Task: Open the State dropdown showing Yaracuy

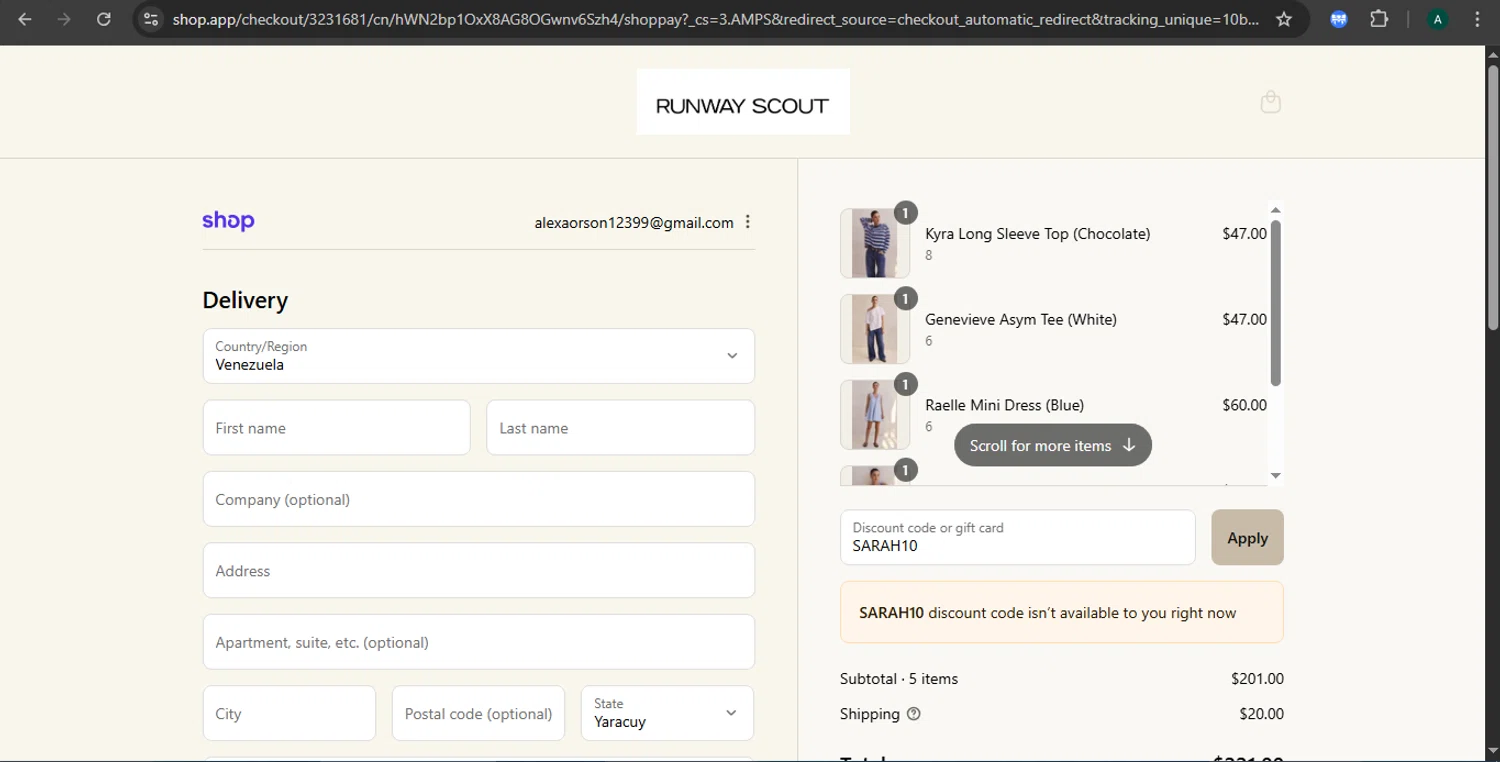Action: click(667, 713)
